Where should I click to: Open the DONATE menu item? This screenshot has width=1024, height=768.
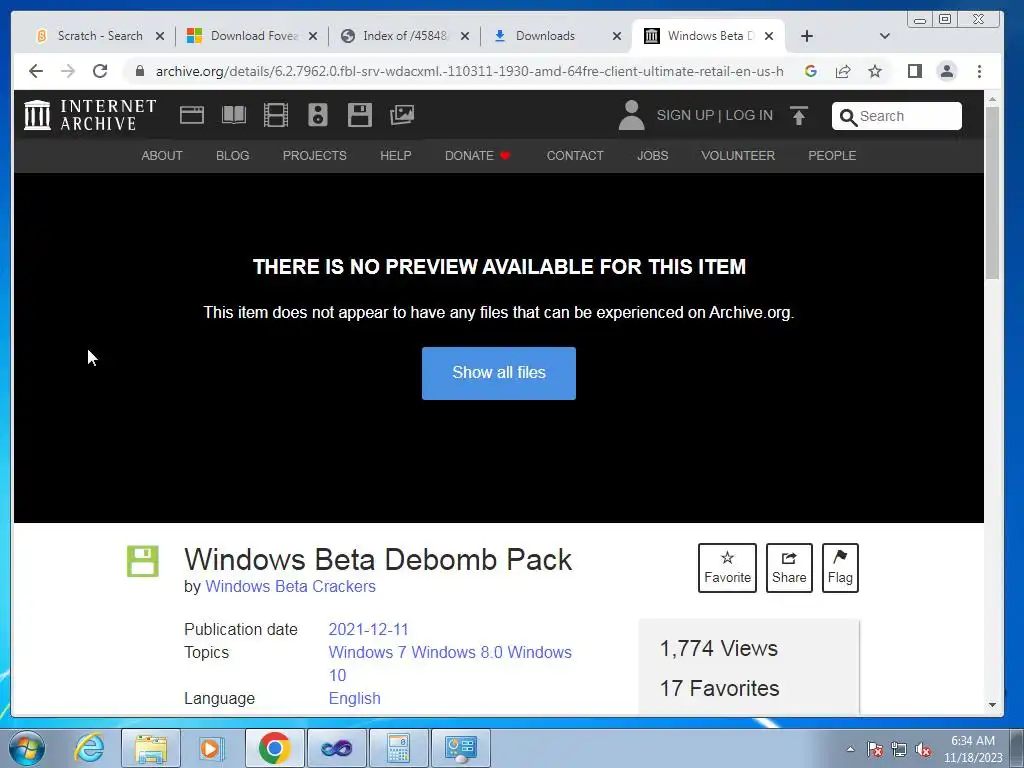click(477, 155)
